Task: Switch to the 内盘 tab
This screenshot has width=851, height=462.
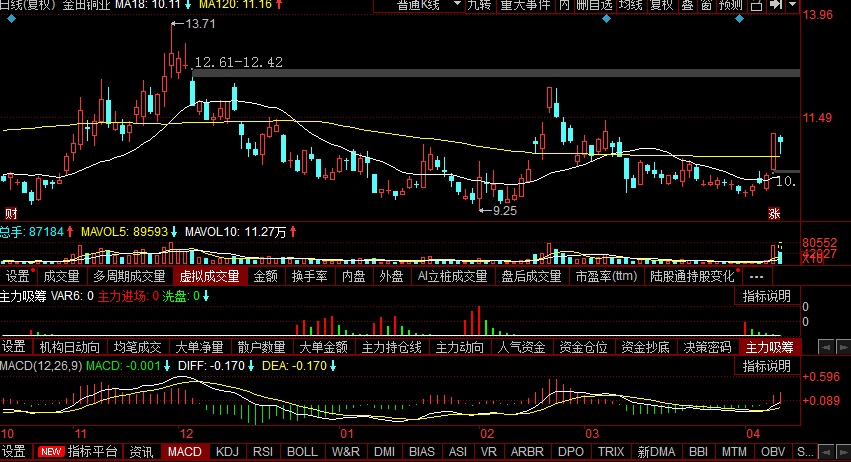Action: (353, 276)
